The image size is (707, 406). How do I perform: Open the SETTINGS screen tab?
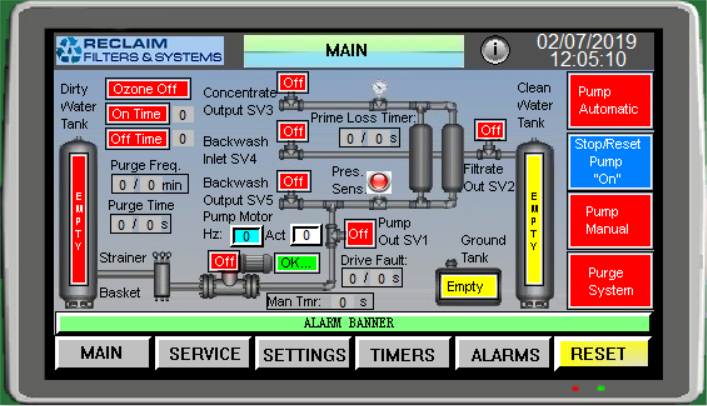(304, 354)
